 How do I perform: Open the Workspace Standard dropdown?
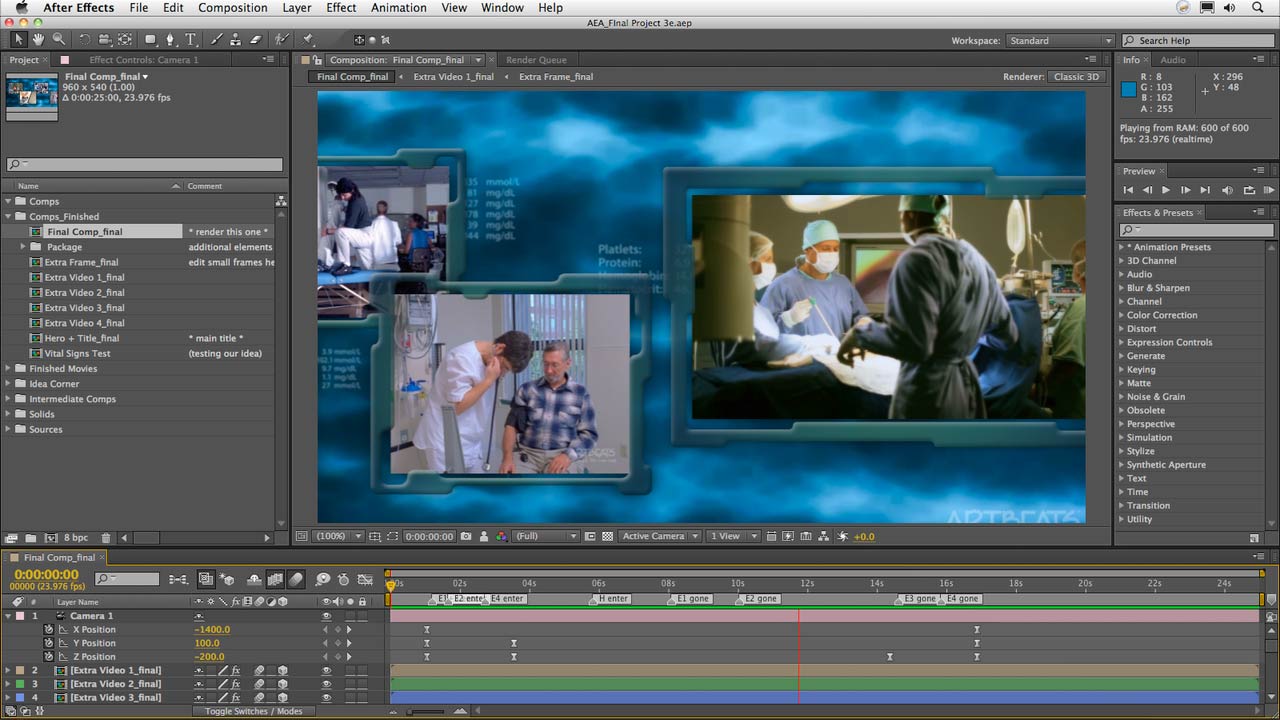click(1059, 40)
